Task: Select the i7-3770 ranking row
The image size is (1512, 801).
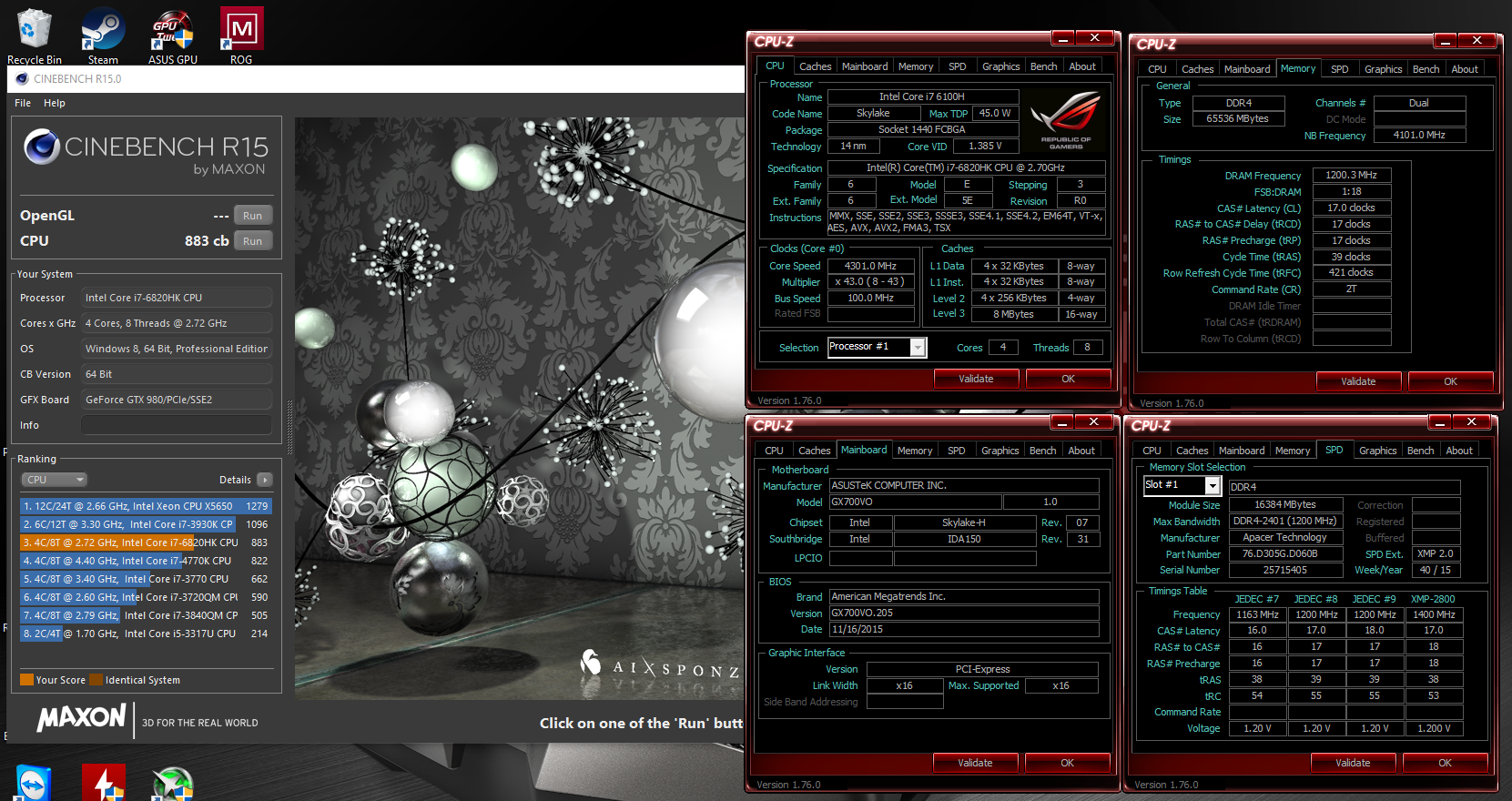Action: coord(146,579)
